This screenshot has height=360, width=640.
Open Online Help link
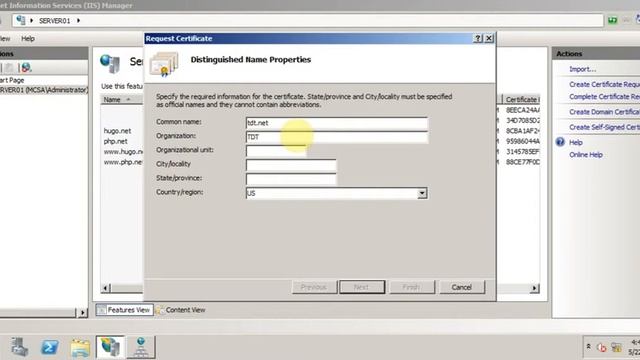(586, 155)
